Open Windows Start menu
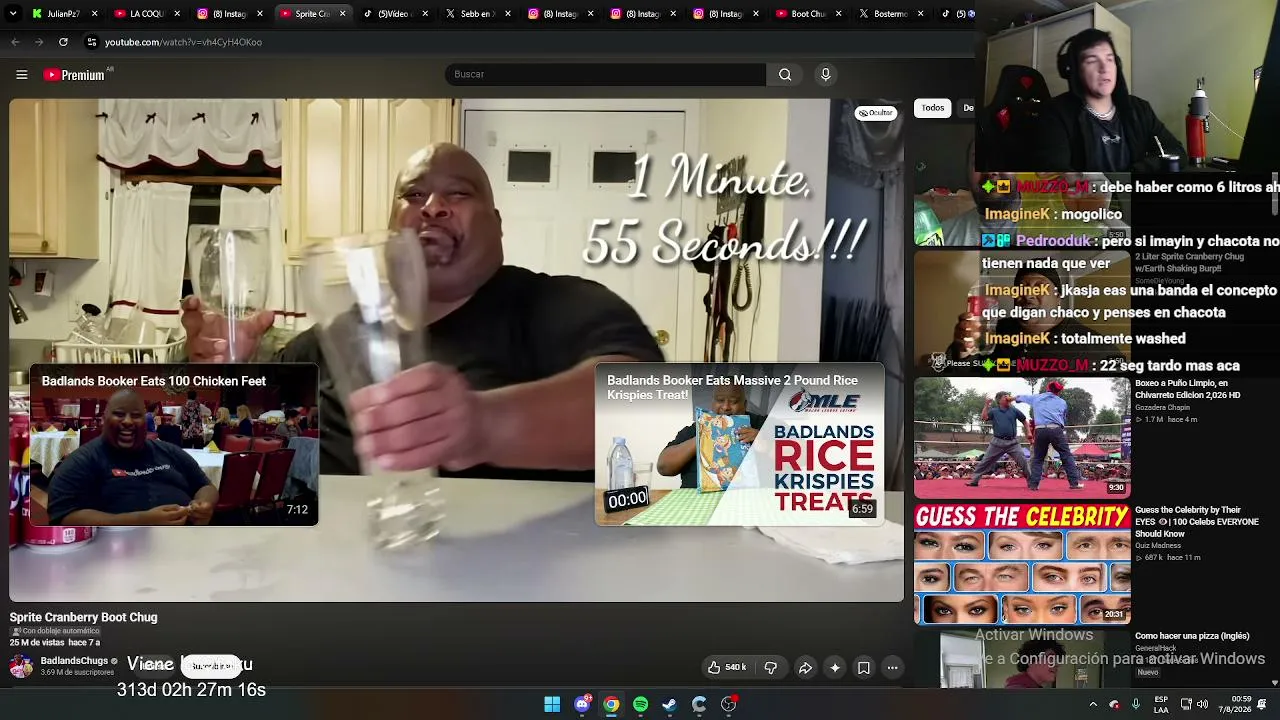 pyautogui.click(x=552, y=704)
